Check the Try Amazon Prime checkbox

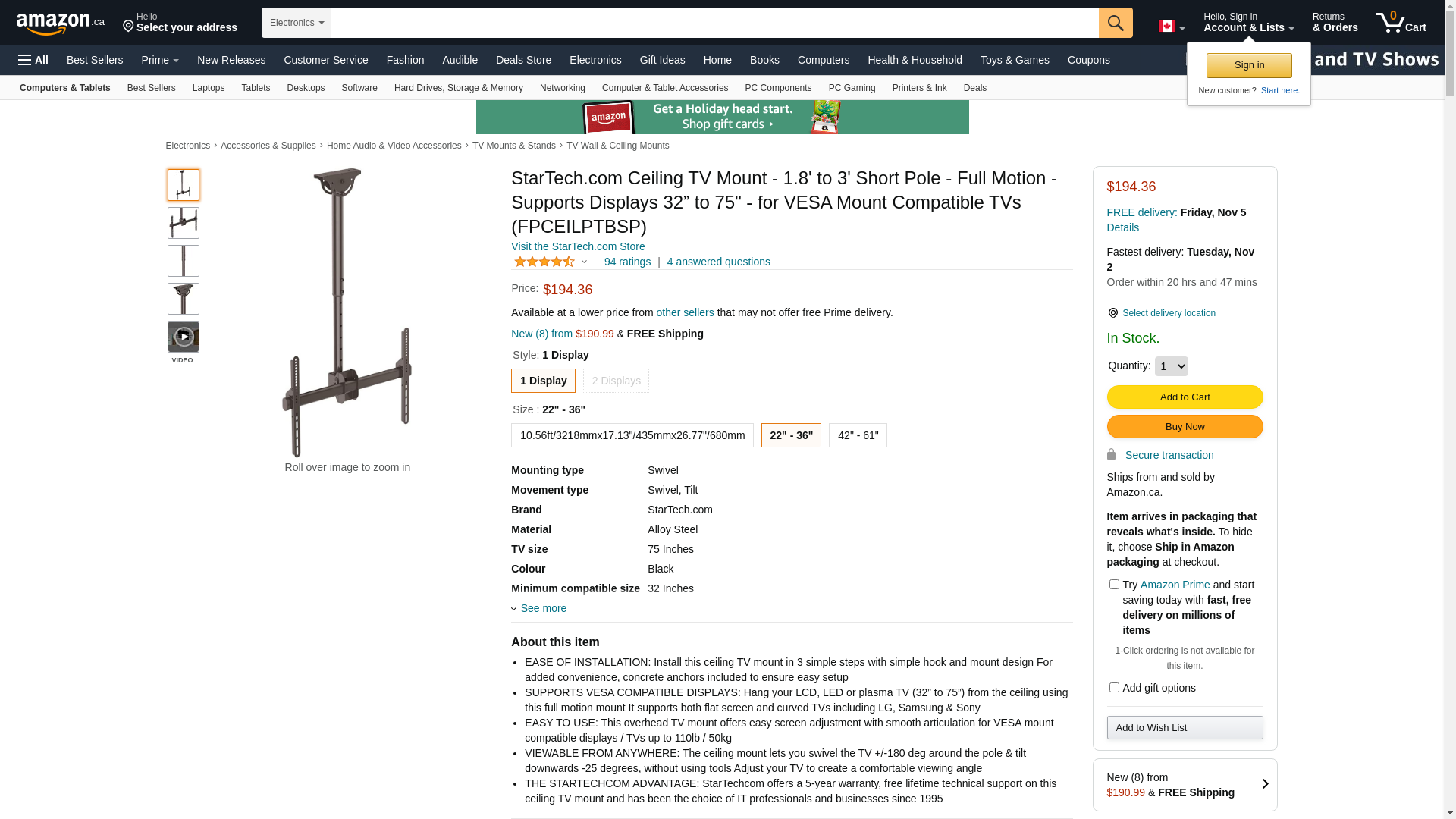coord(1114,585)
